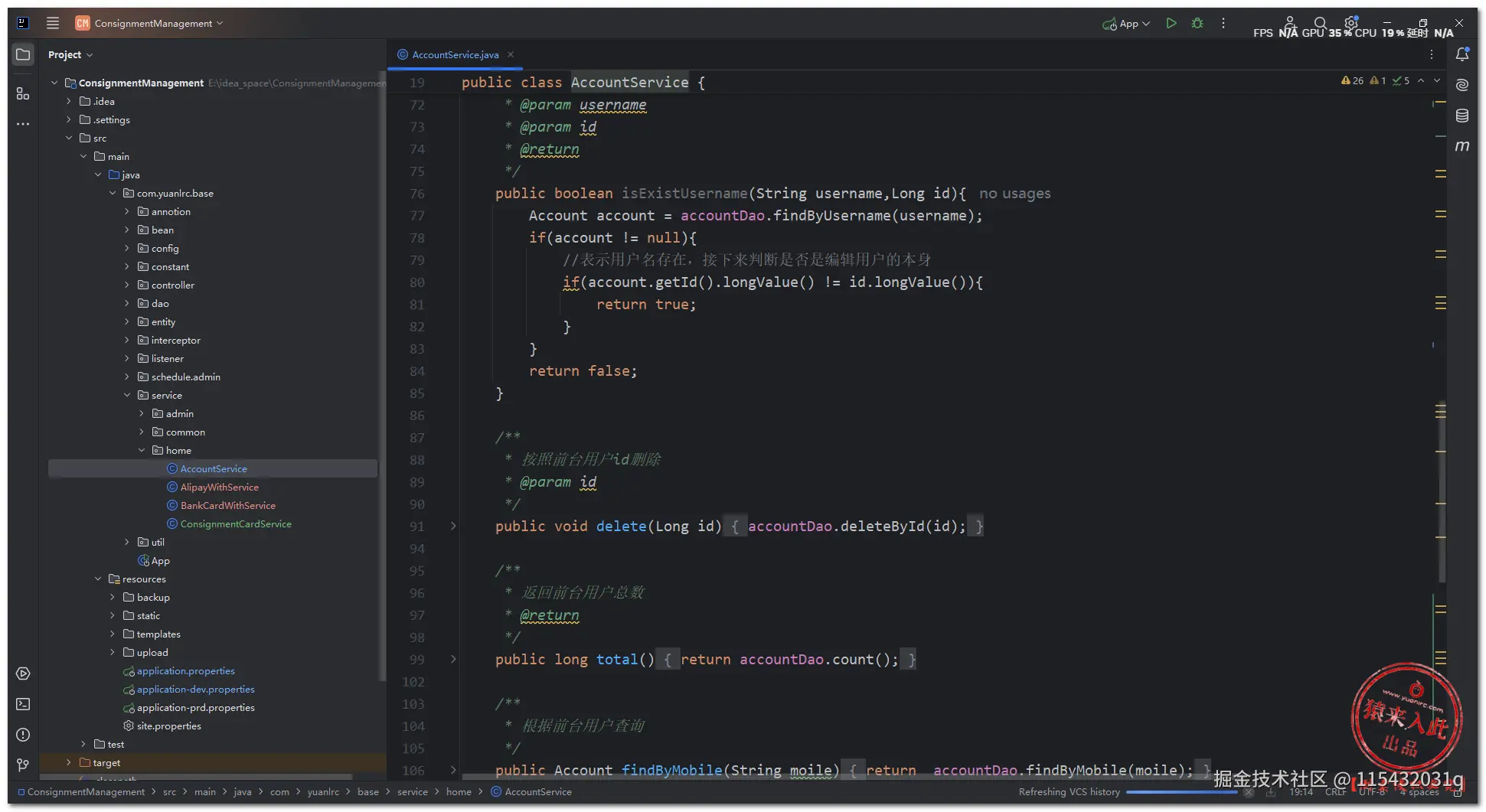Open the App run configuration dropdown
Image resolution: width=1486 pixels, height=812 pixels.
(x=1126, y=24)
